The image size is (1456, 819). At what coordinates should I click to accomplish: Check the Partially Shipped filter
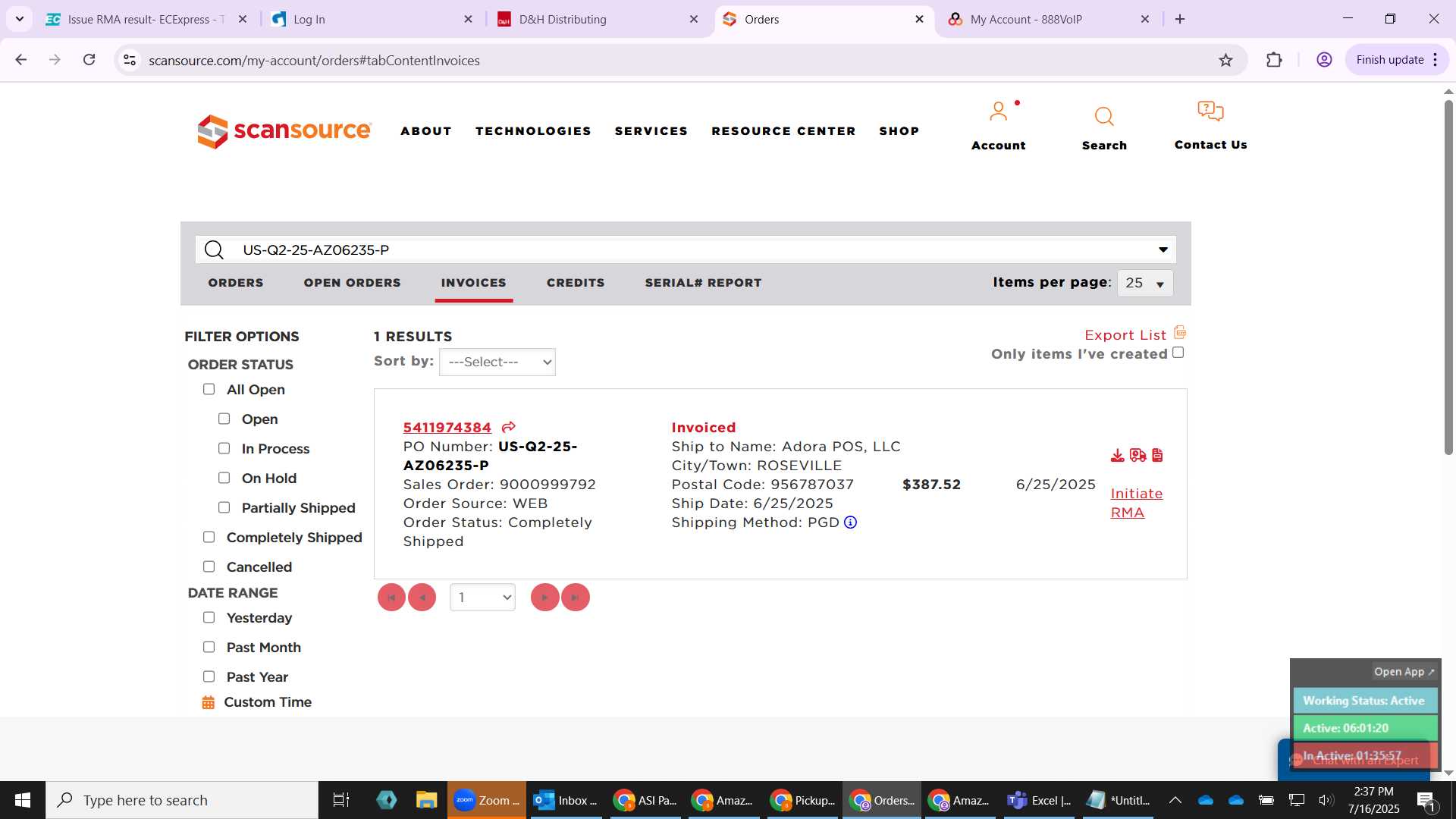[x=224, y=508]
